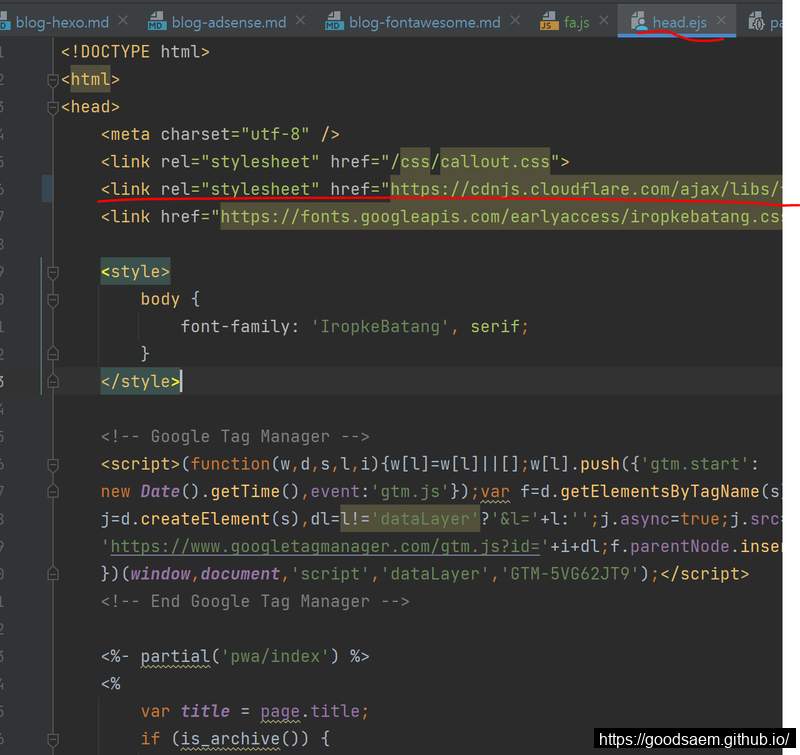Collapse the <style> block fold marker
The height and width of the screenshot is (755, 800).
[x=52, y=272]
